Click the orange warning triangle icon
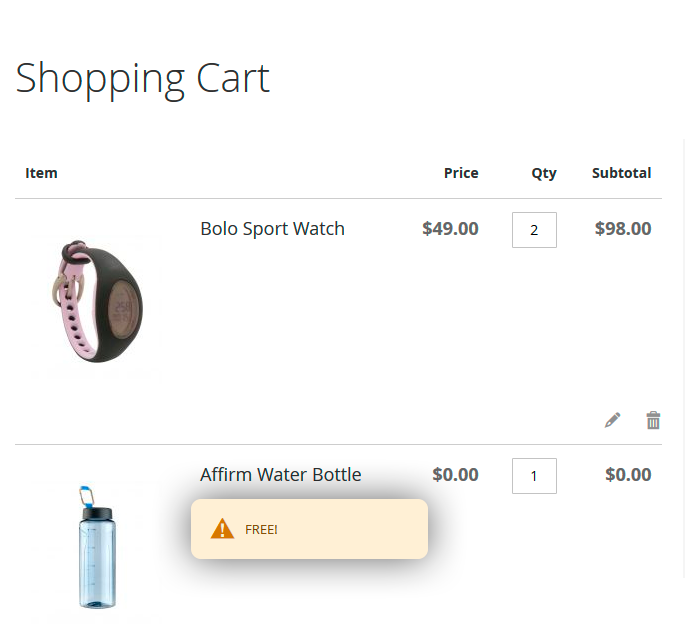685x624 pixels. click(x=222, y=529)
